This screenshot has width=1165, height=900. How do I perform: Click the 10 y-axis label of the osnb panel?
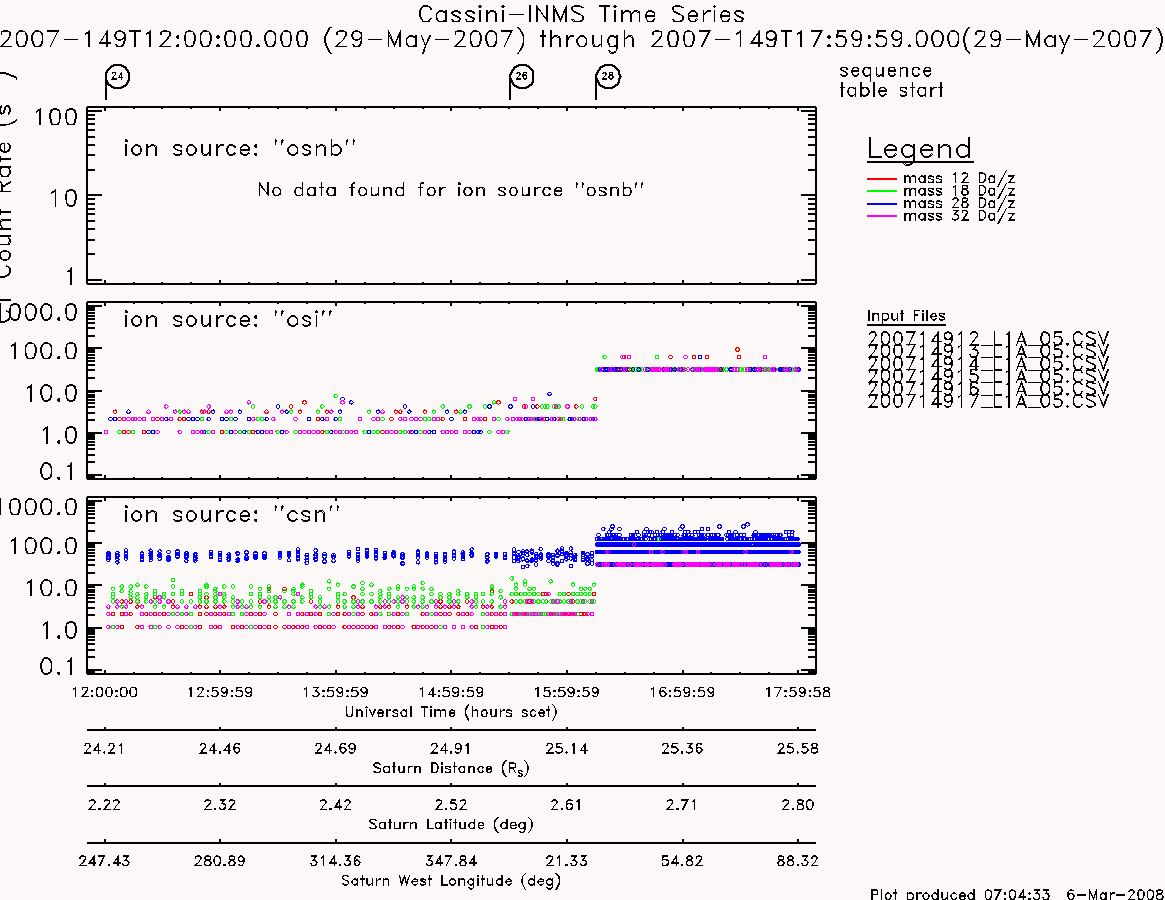(x=63, y=198)
